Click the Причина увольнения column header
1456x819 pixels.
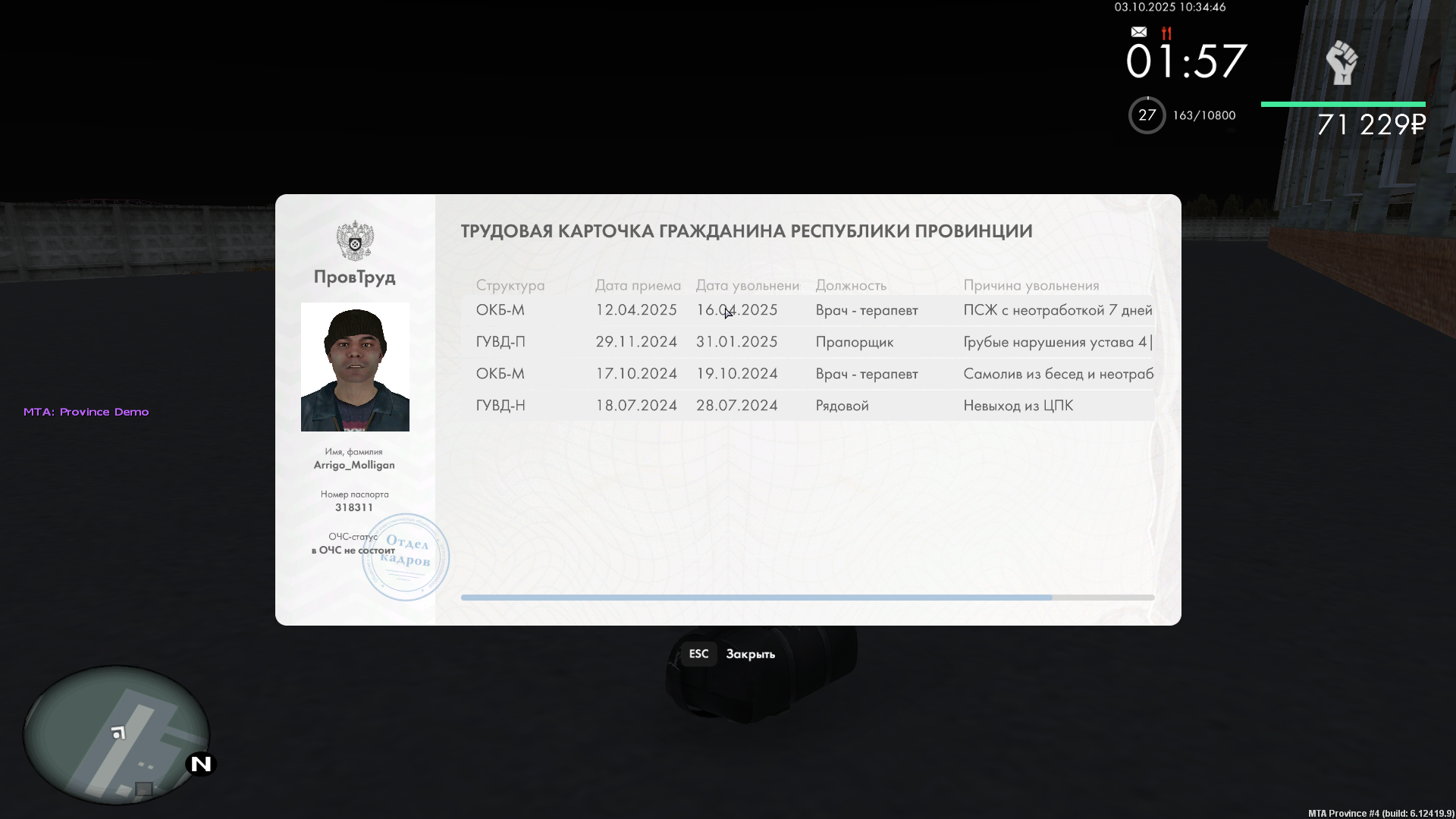pyautogui.click(x=1031, y=285)
